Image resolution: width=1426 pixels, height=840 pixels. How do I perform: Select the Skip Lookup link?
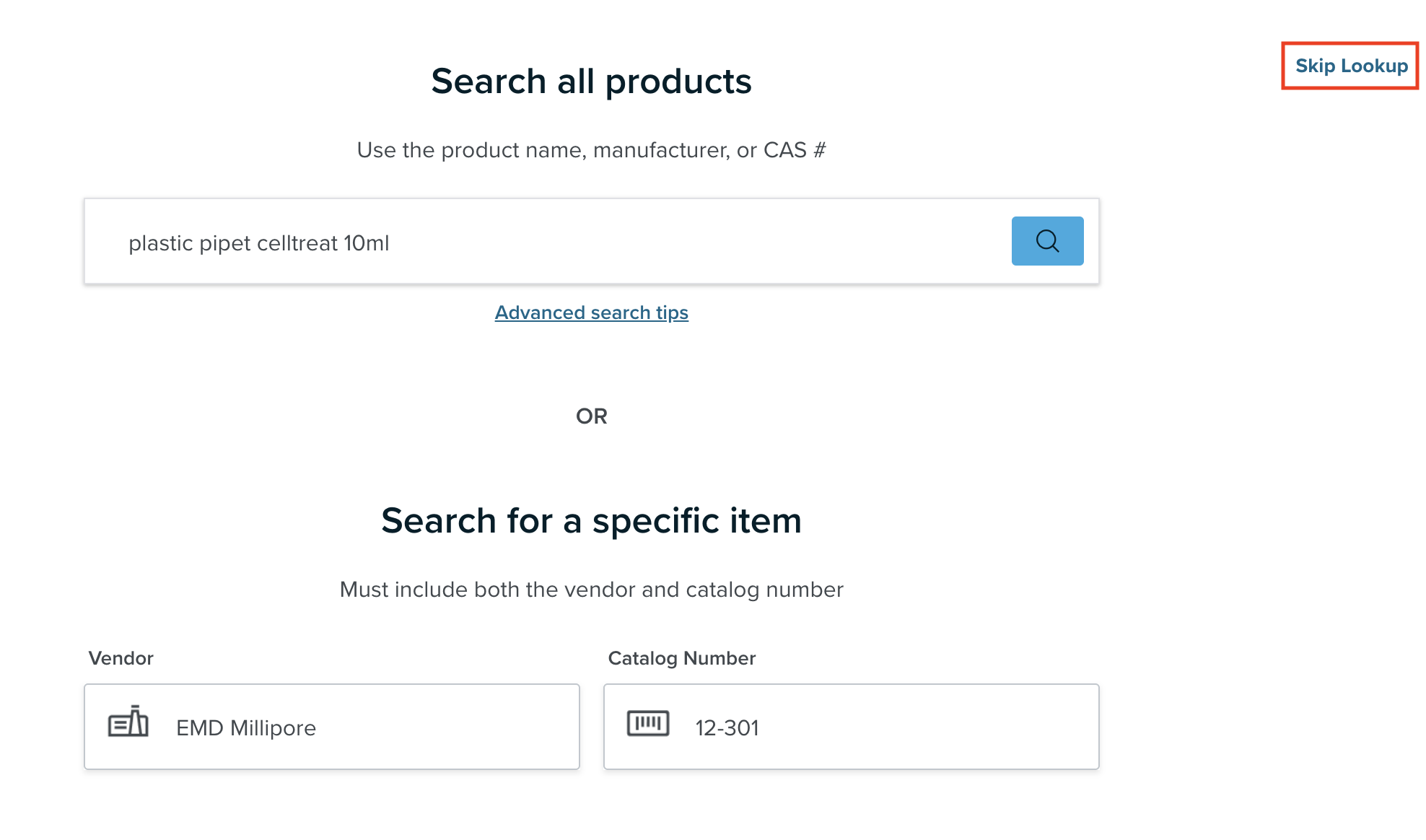[1351, 66]
